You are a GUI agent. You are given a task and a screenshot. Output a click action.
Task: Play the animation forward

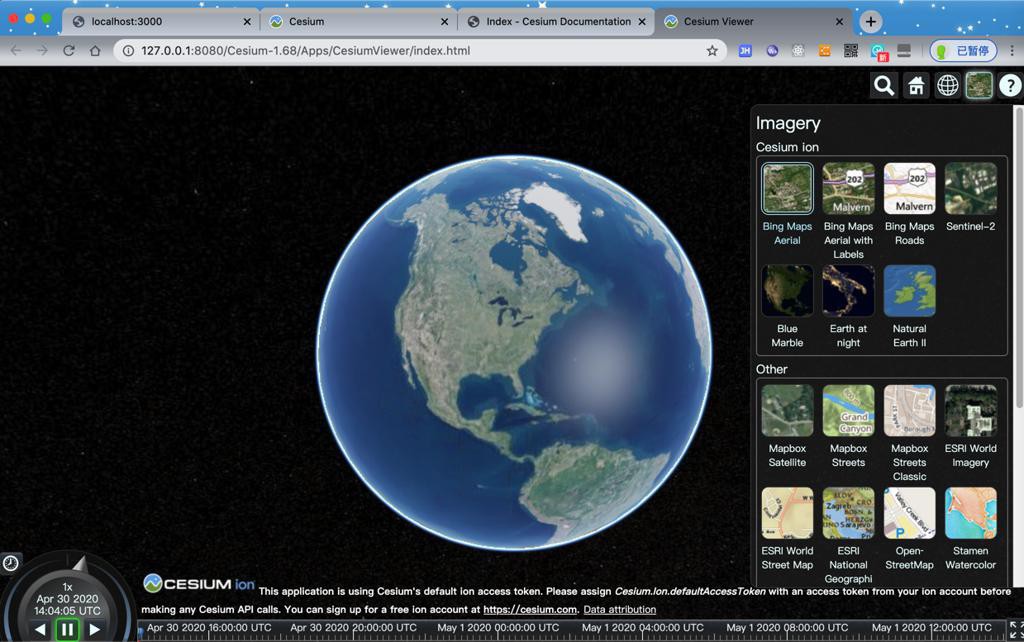tap(95, 630)
